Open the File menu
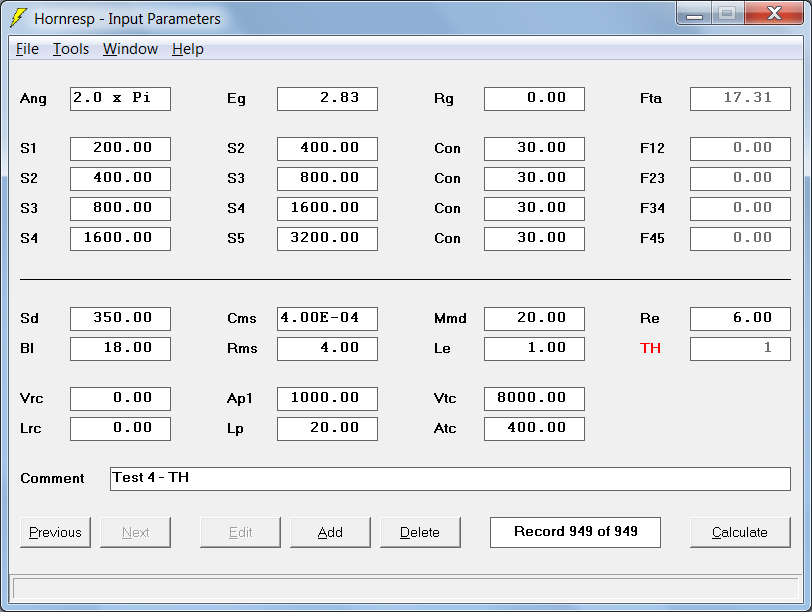The width and height of the screenshot is (812, 612). pyautogui.click(x=27, y=49)
